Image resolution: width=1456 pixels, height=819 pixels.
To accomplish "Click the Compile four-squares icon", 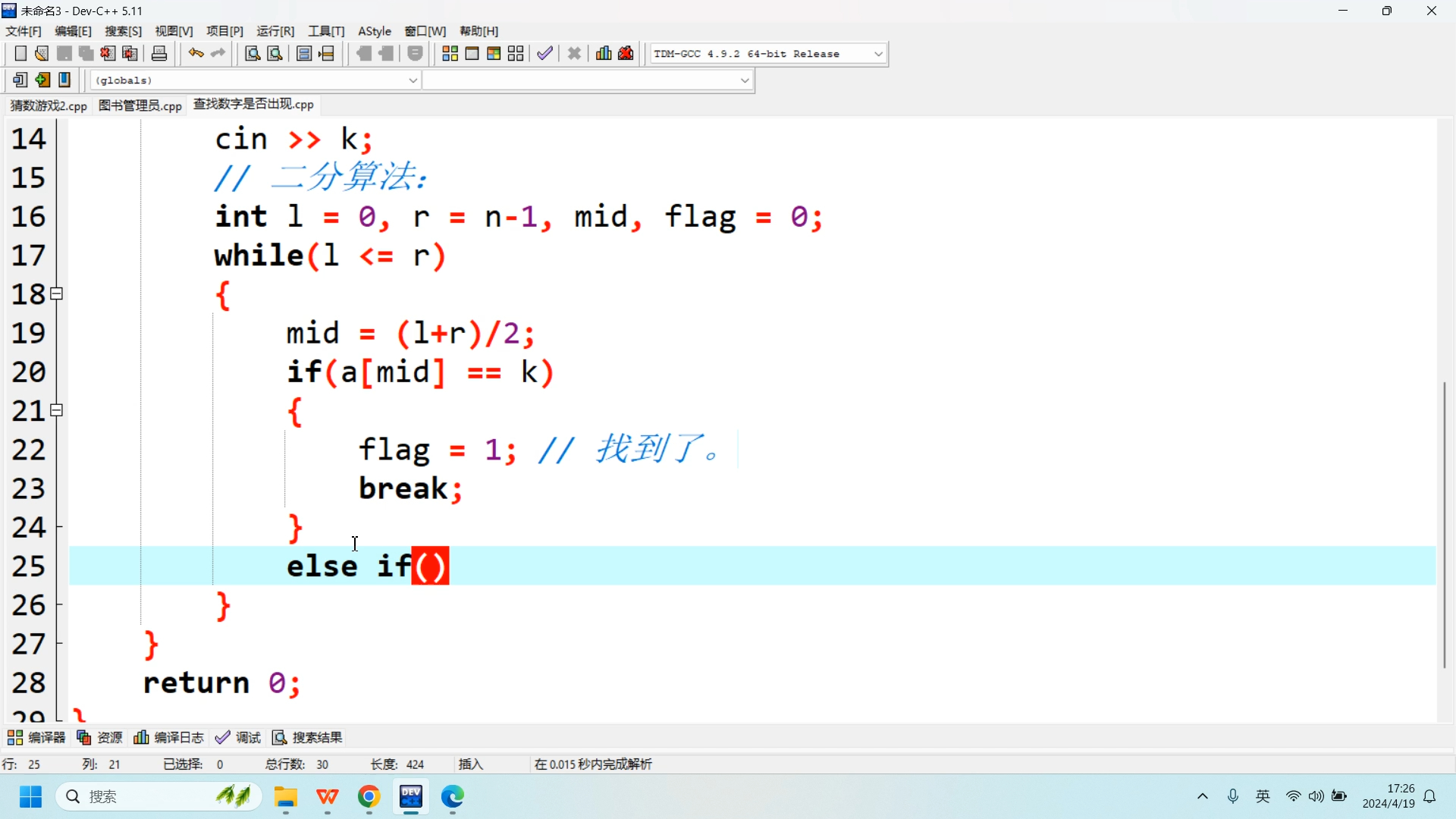I will (x=450, y=54).
